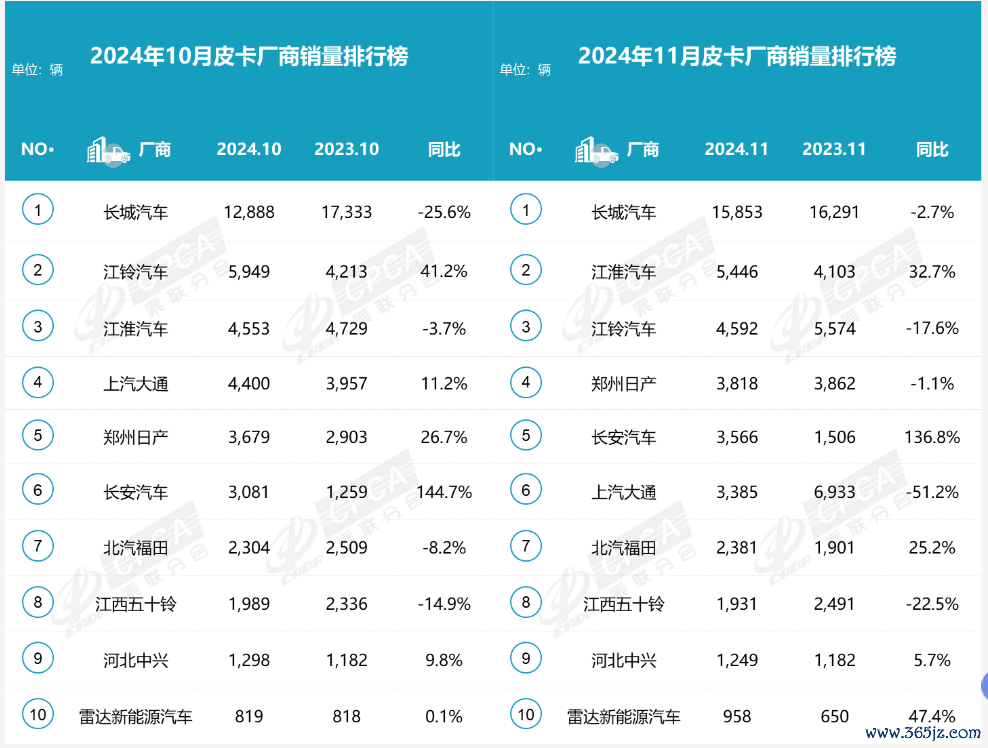Click the value 15,853
Viewport: 988px width, 748px height.
click(737, 212)
